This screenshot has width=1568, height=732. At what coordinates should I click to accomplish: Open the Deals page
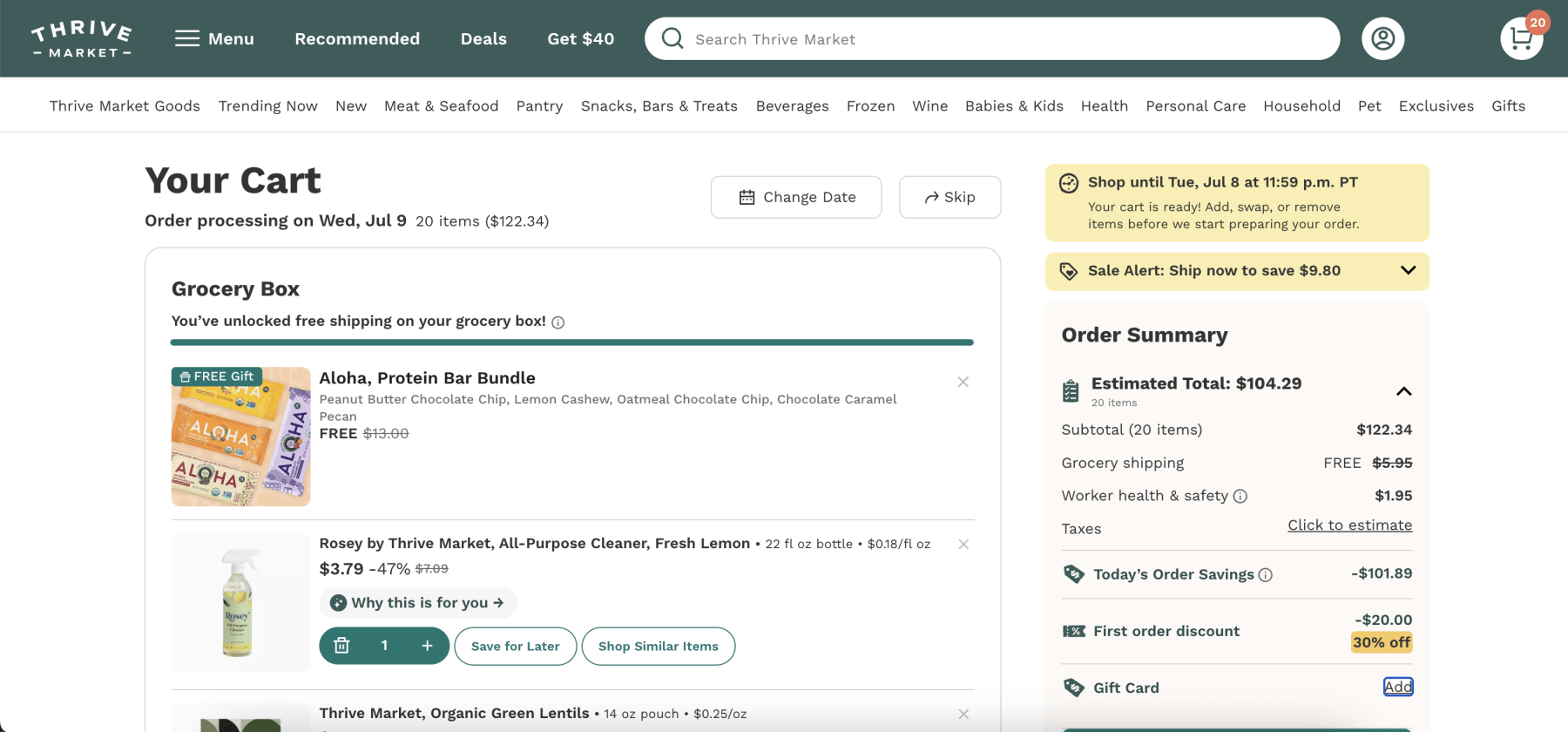point(483,38)
